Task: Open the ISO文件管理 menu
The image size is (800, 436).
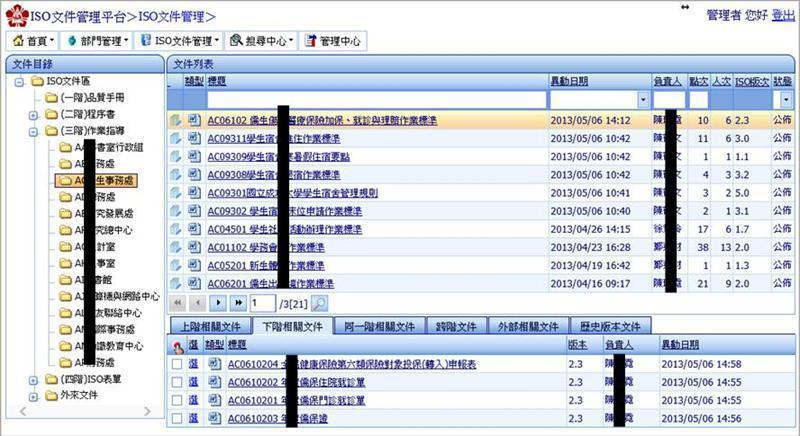Action: (180, 41)
